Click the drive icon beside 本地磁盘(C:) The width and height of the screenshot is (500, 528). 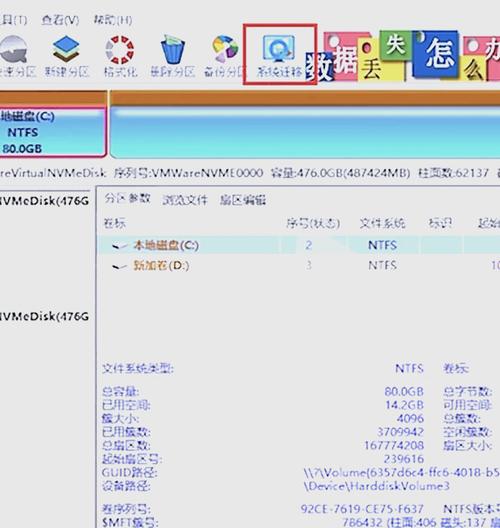point(120,246)
